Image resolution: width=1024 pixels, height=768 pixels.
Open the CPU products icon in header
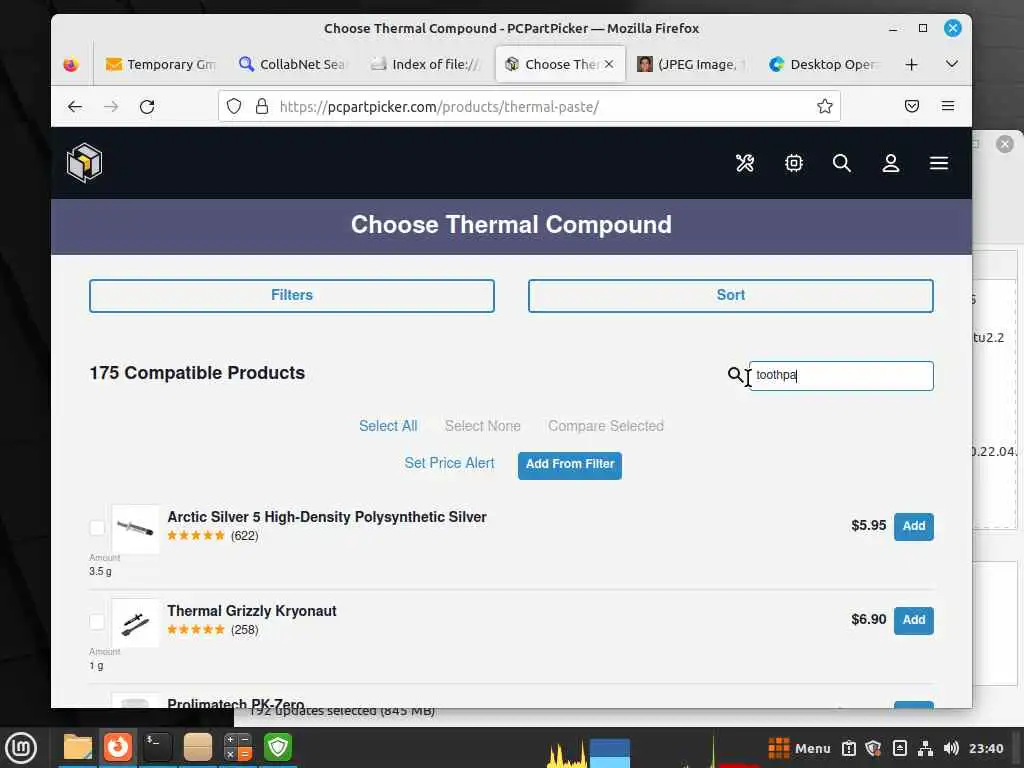click(793, 163)
